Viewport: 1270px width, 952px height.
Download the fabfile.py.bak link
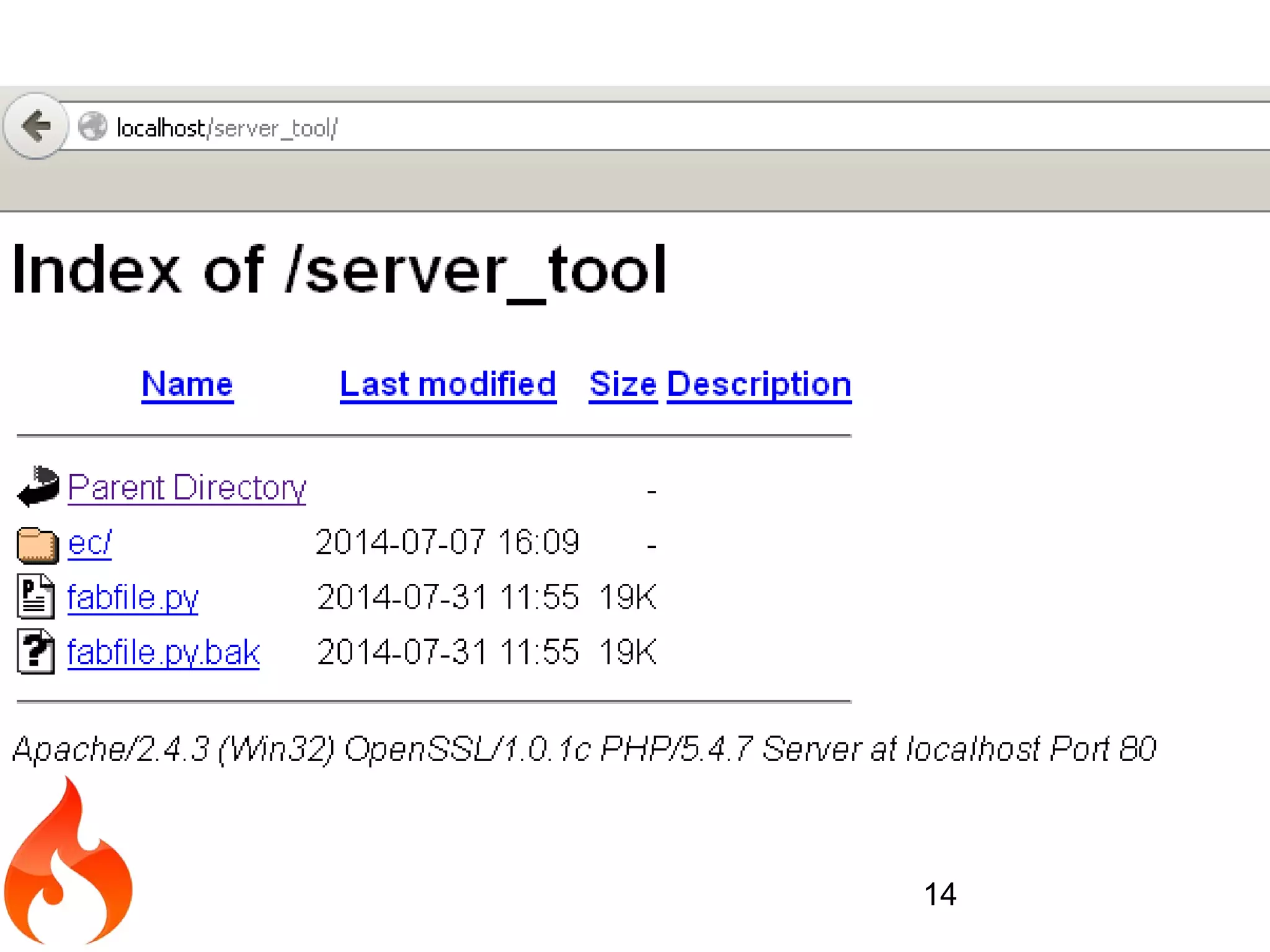163,652
